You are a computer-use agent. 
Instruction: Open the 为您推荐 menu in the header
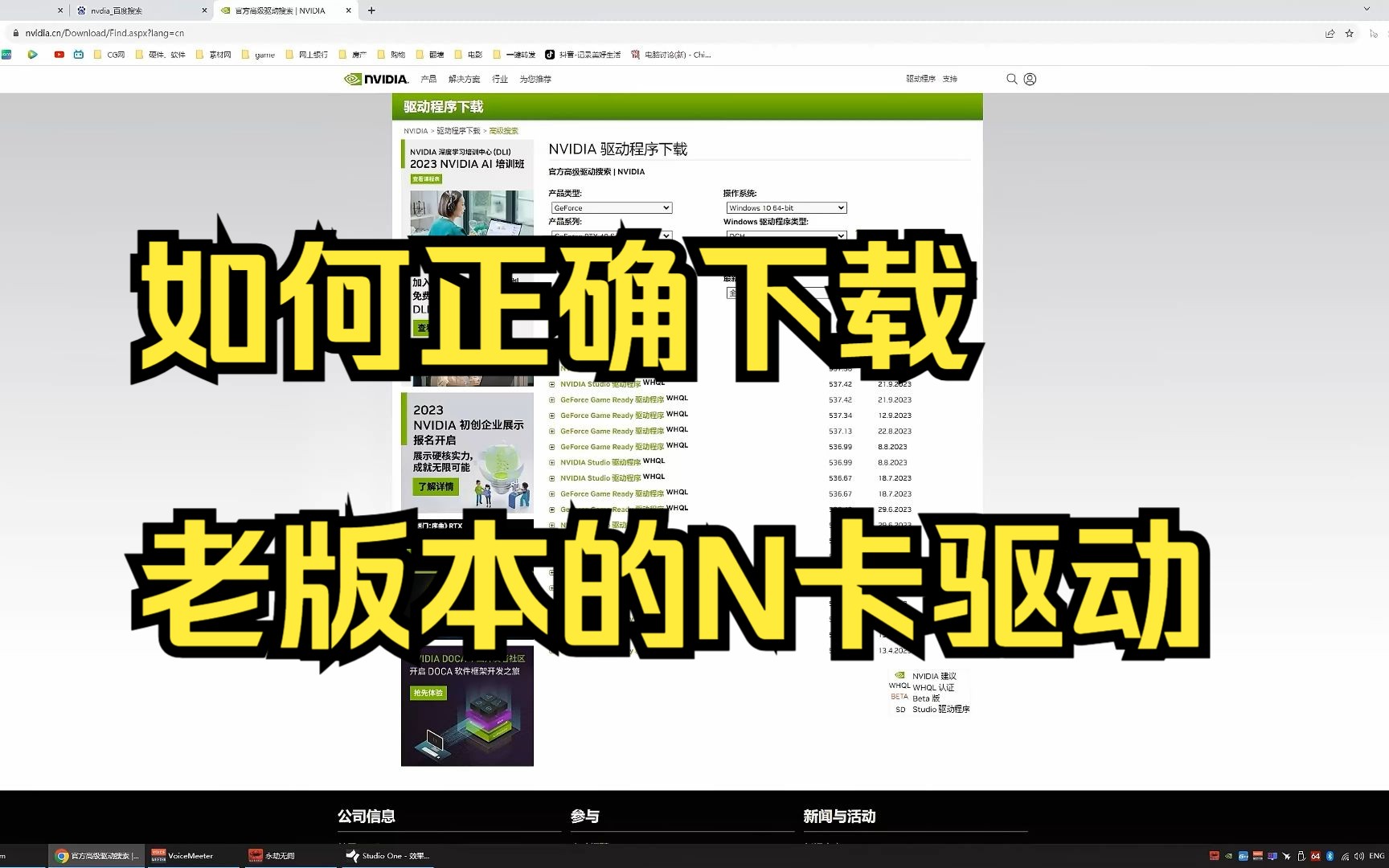535,79
